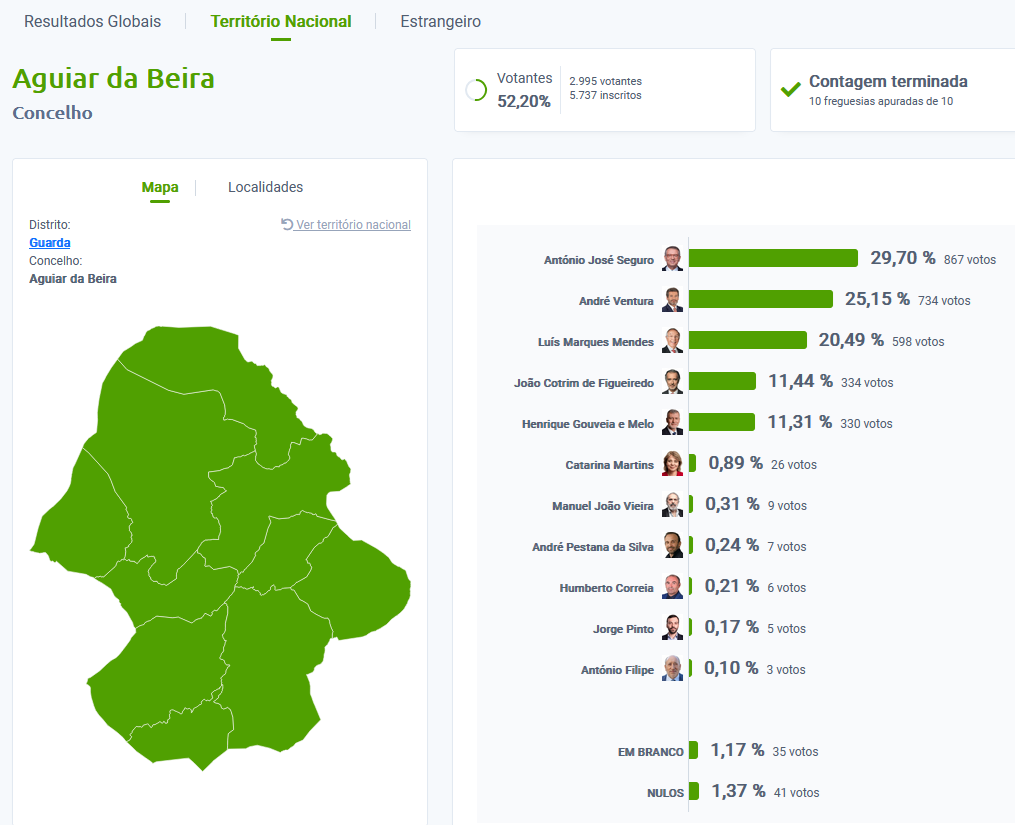This screenshot has width=1015, height=825.
Task: Click João Cotrim de Figueiredo's portrait
Action: (673, 382)
